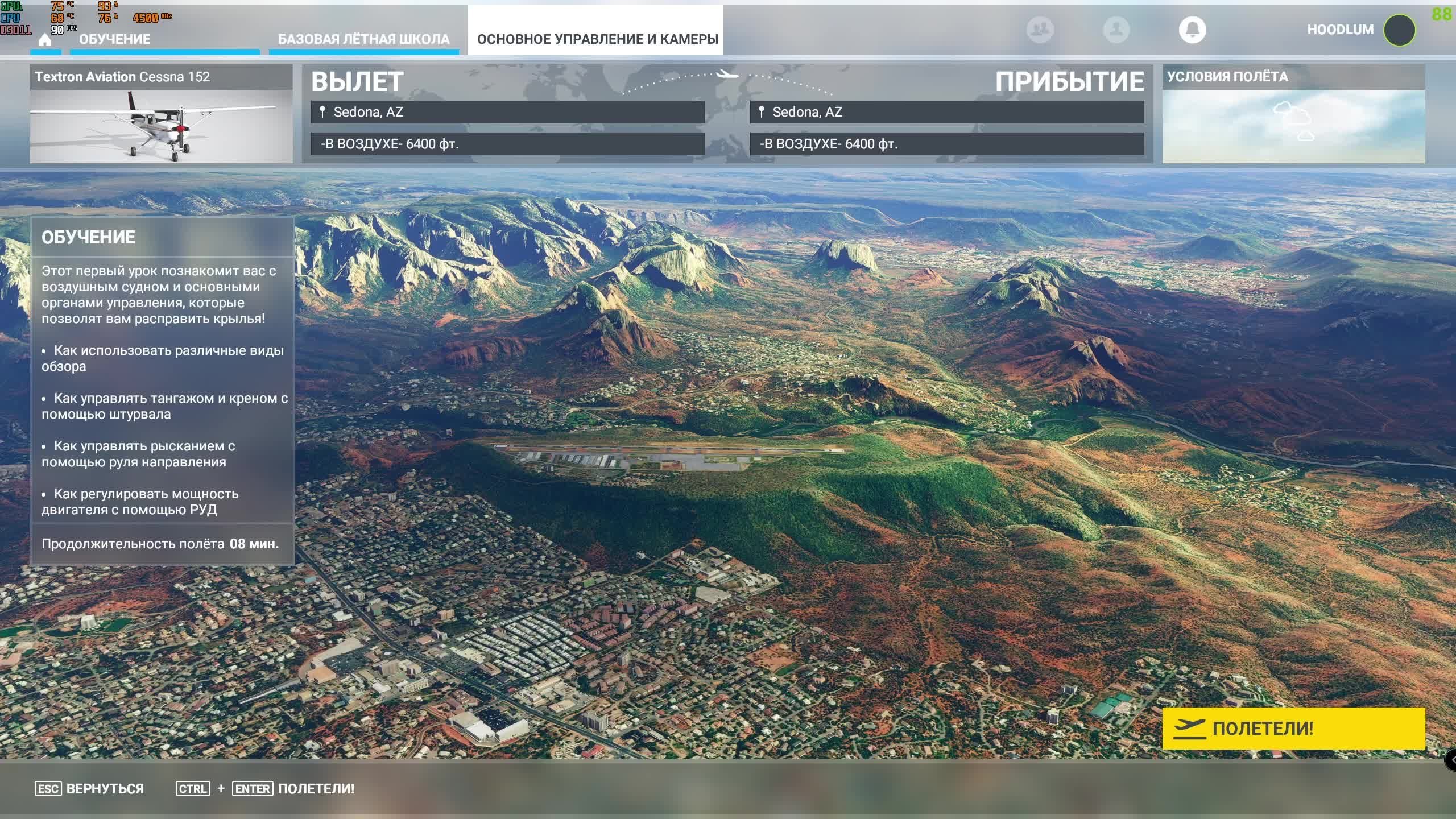Click the CTRL + ENTER ПОЛЕТЕЛИ! shortcut
This screenshot has height=819, width=1456.
(265, 788)
